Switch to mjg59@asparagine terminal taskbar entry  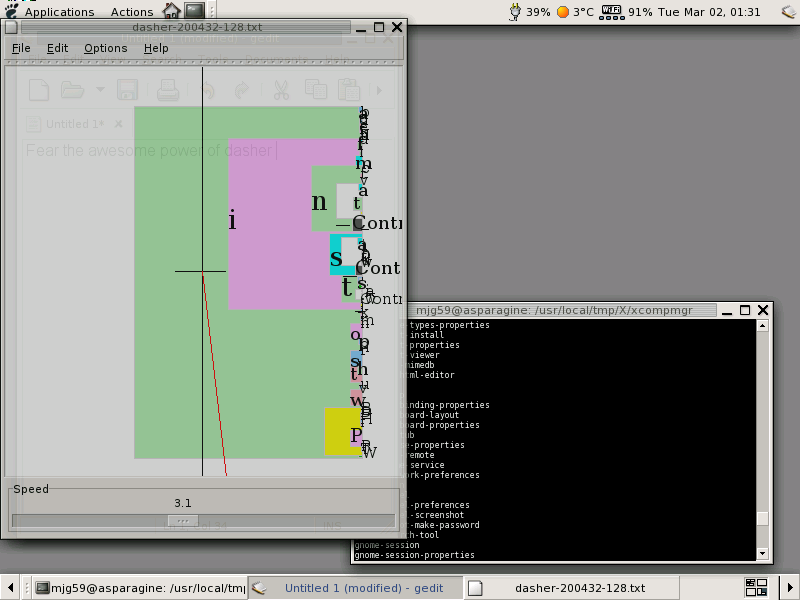141,588
